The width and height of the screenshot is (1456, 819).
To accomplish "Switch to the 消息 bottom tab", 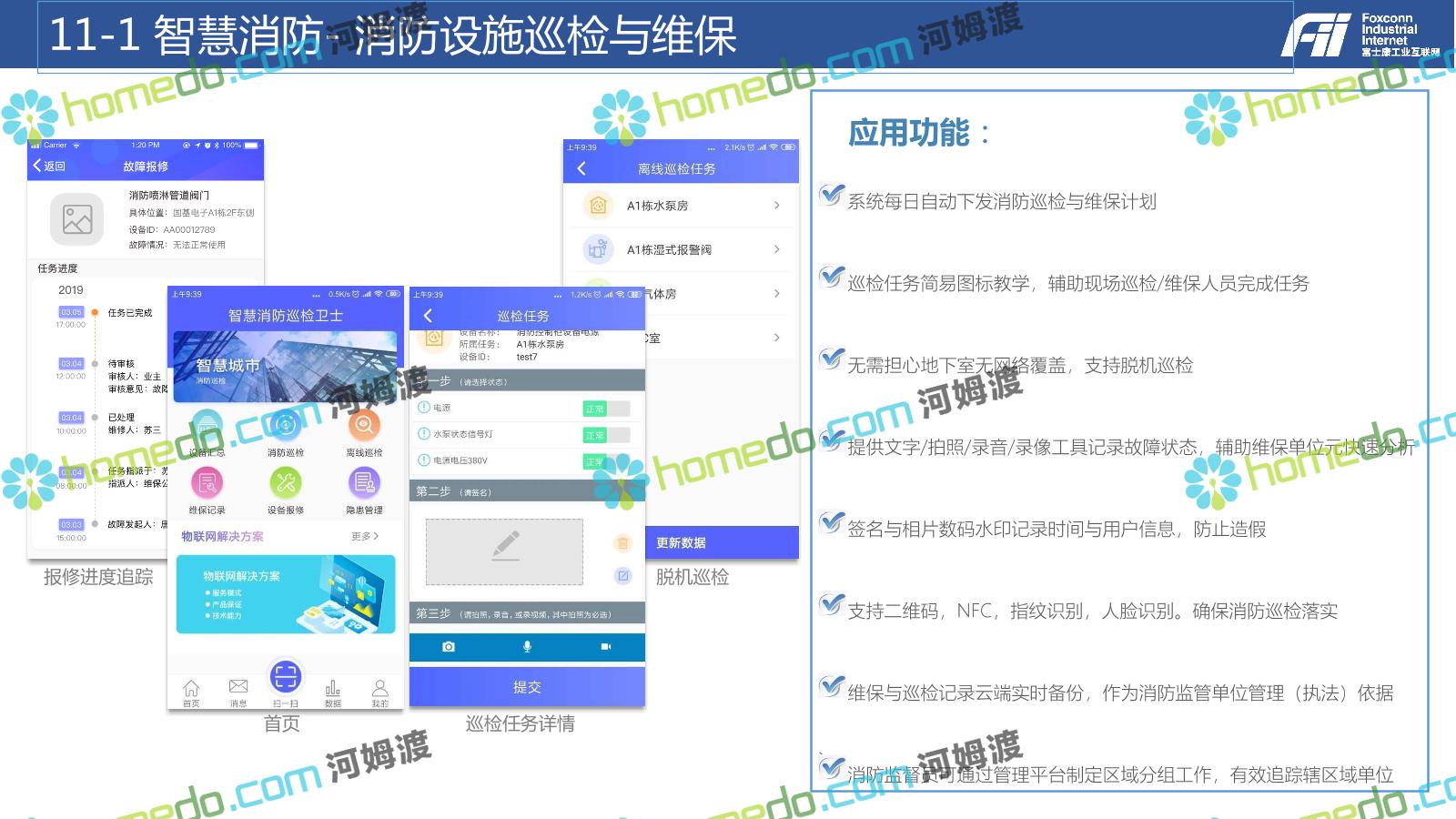I will point(238,691).
